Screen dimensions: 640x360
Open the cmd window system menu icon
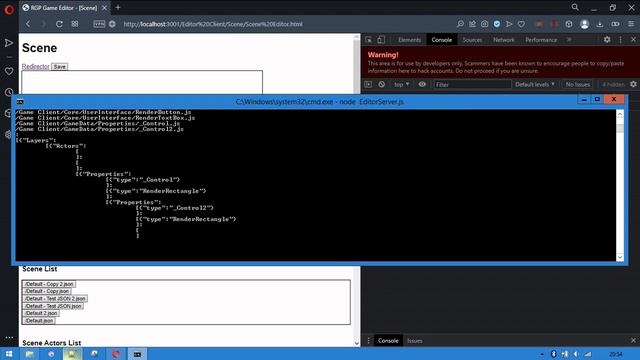pos(20,102)
